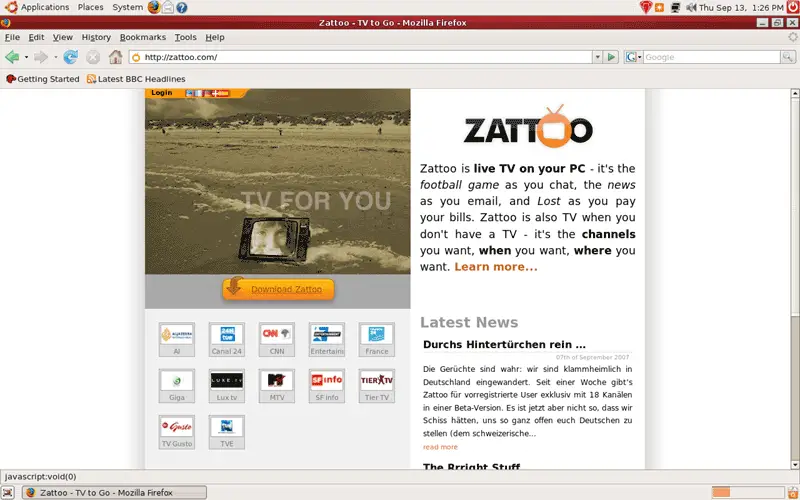The width and height of the screenshot is (800, 500).
Task: Click the trash icon in the bottom panel
Action: tap(793, 492)
